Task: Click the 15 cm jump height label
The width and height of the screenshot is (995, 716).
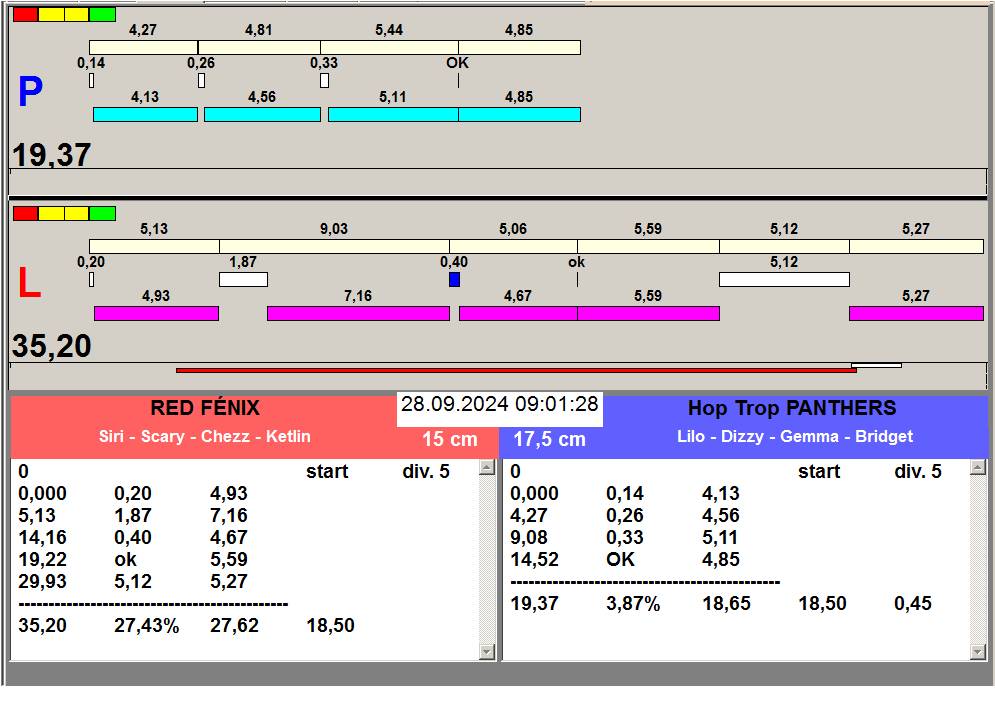Action: tap(449, 439)
